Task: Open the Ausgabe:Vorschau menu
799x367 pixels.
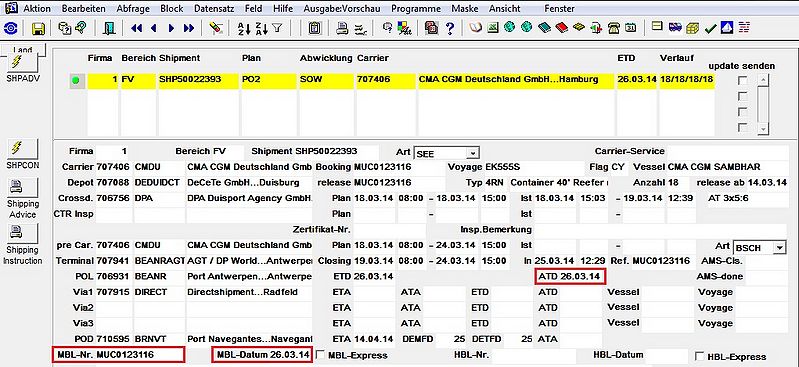Action: point(342,9)
